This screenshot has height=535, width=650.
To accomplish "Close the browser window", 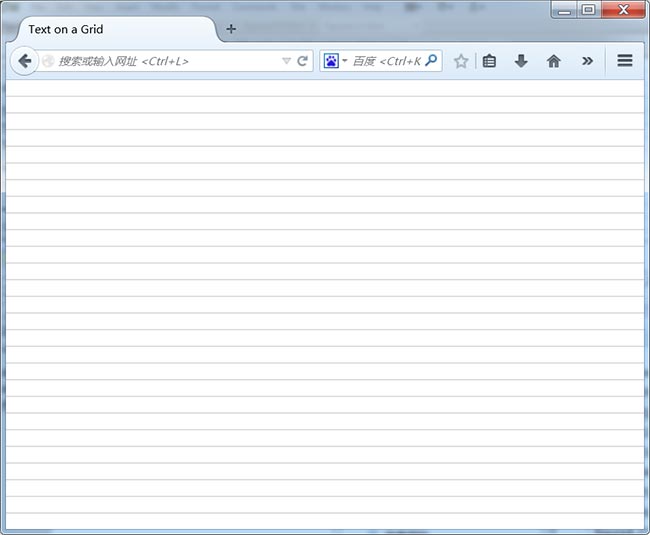I will point(623,10).
